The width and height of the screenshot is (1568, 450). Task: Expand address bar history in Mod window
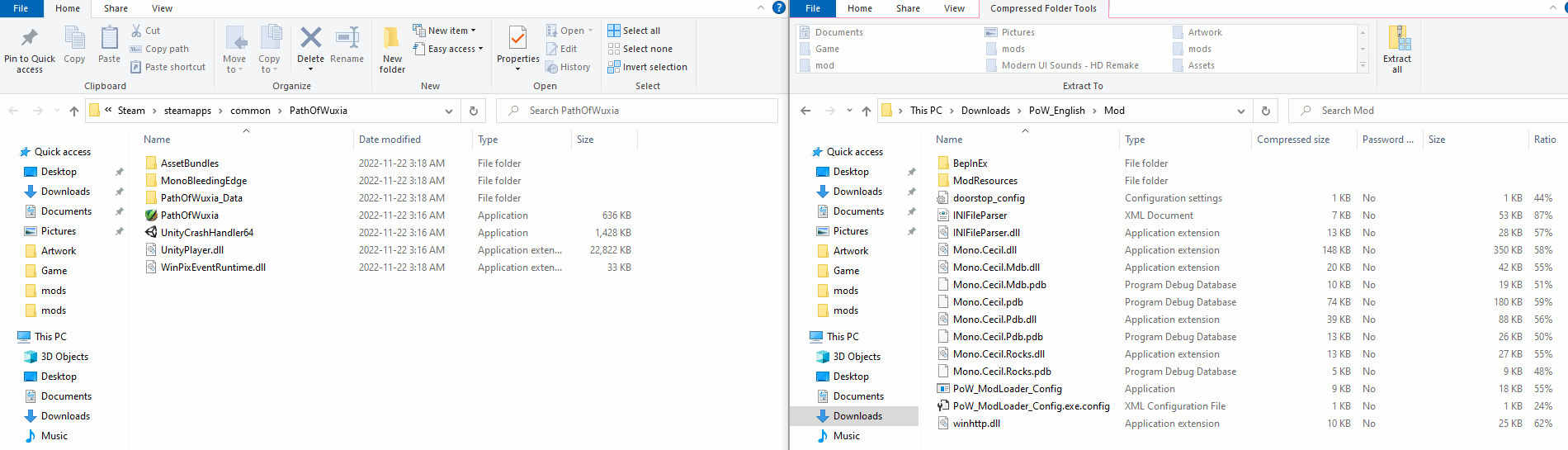coord(1241,111)
